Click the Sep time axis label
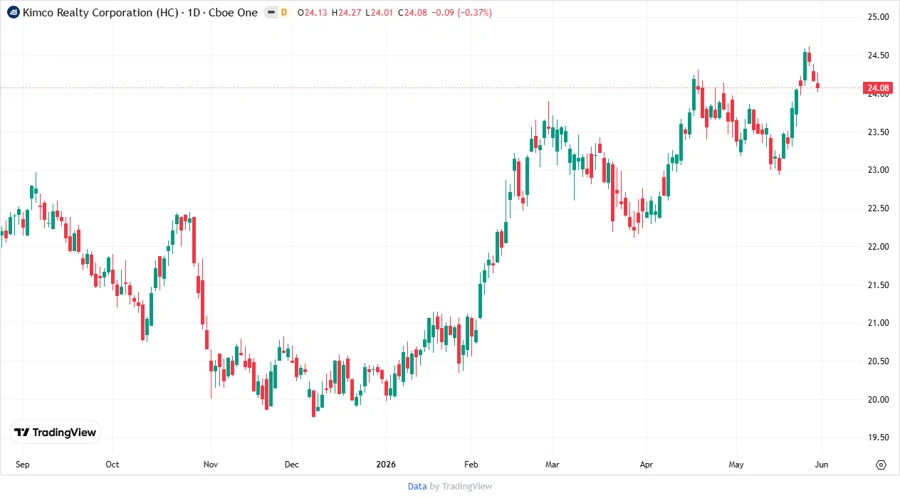 click(22, 465)
